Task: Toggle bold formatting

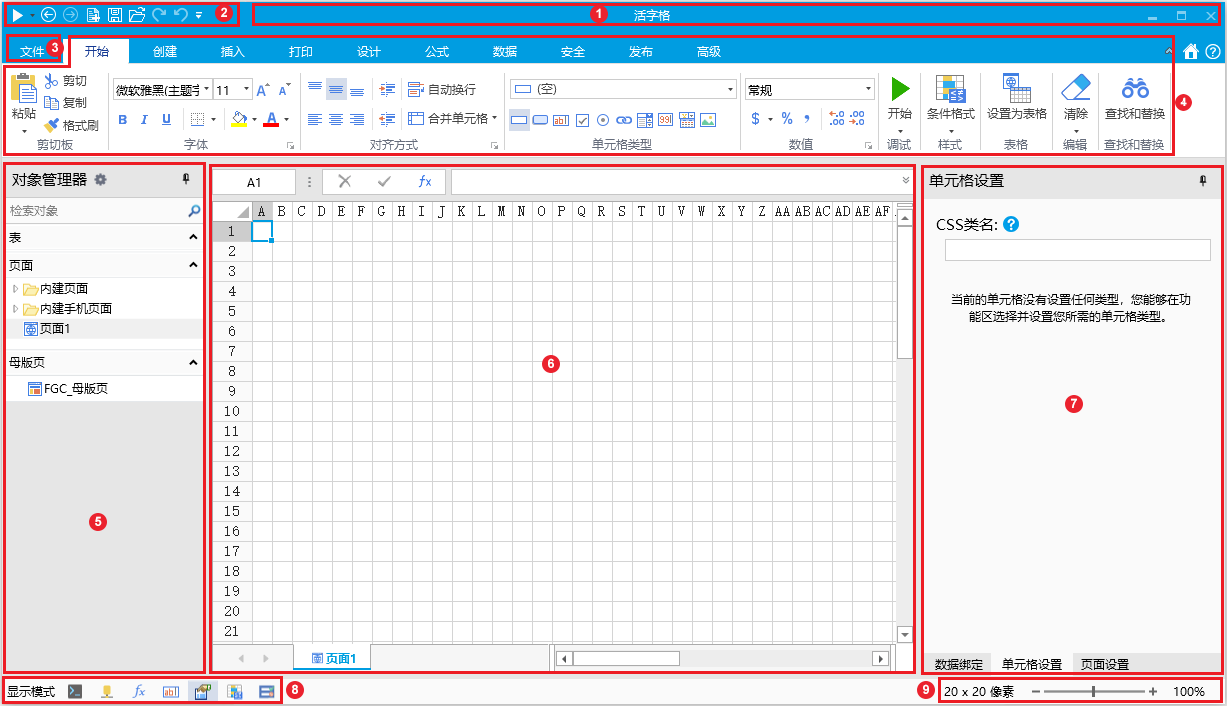Action: [x=122, y=120]
